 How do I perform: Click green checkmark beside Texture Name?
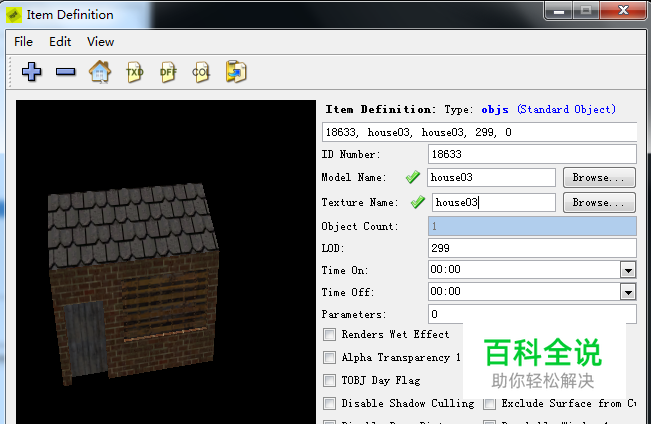(x=418, y=202)
